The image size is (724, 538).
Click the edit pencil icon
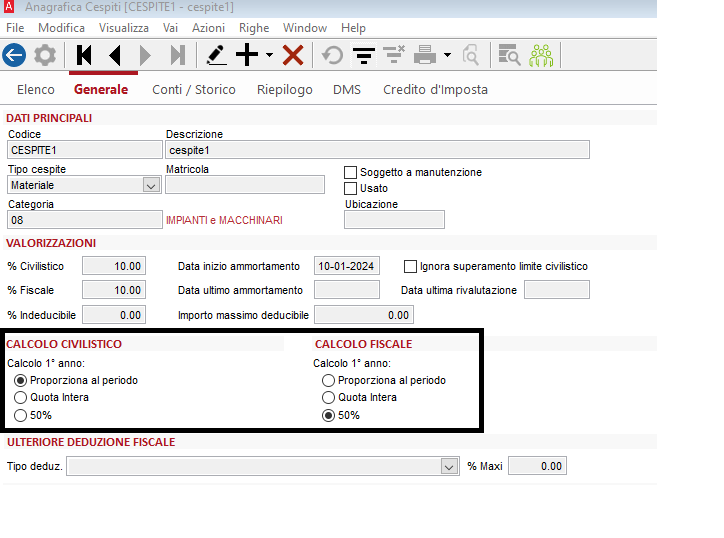tap(216, 55)
